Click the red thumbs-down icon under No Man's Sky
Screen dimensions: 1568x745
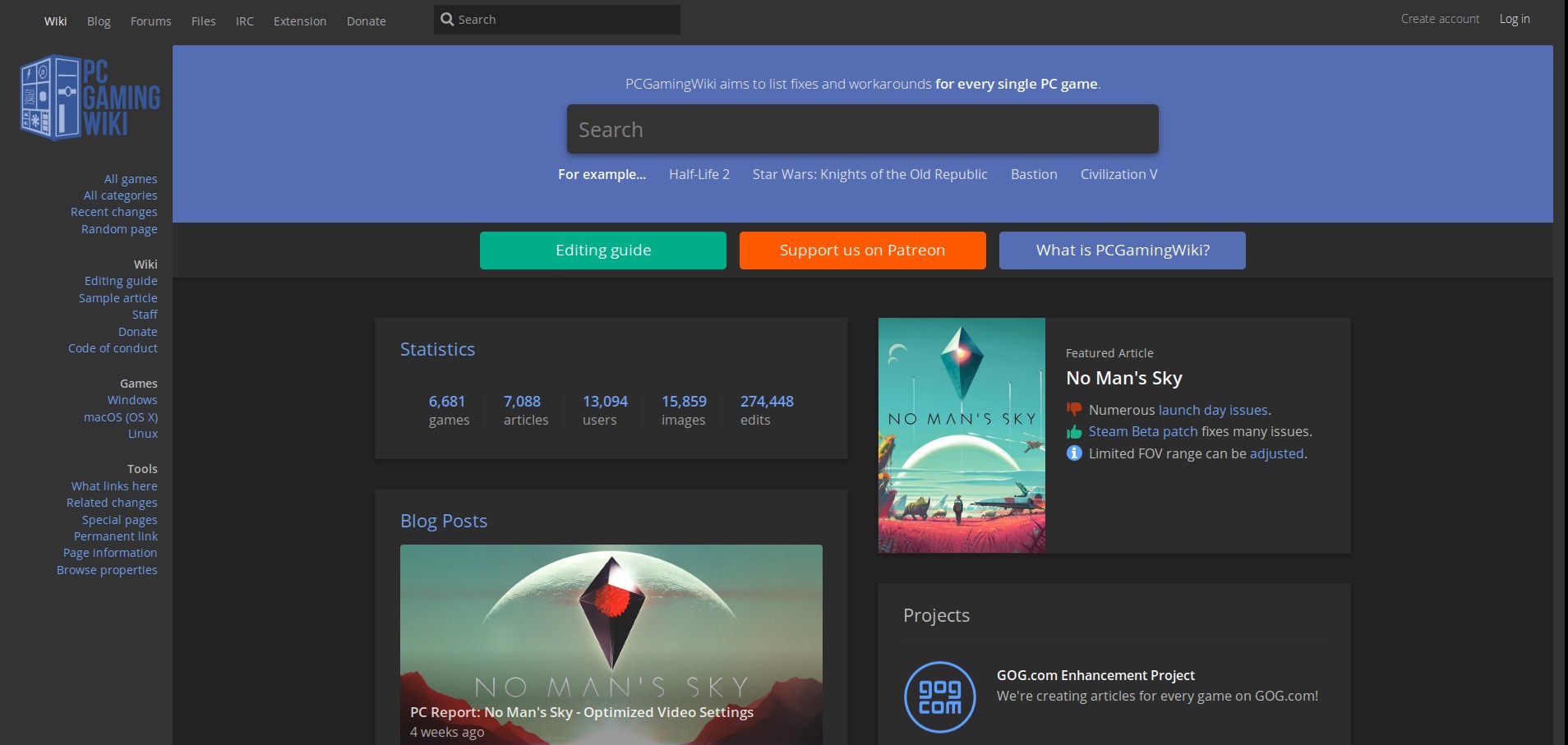pos(1074,409)
